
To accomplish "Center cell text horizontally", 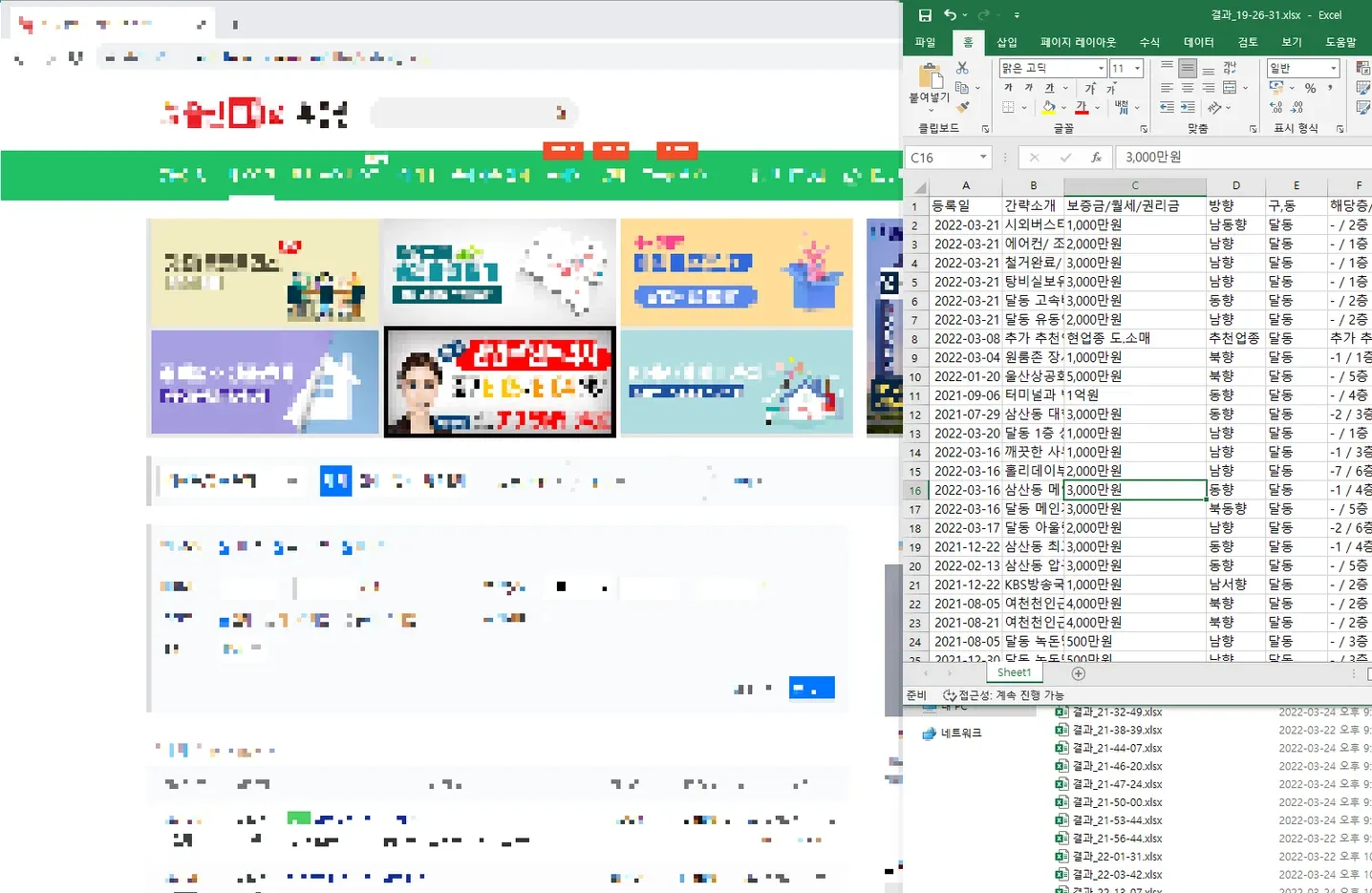I will (1188, 88).
